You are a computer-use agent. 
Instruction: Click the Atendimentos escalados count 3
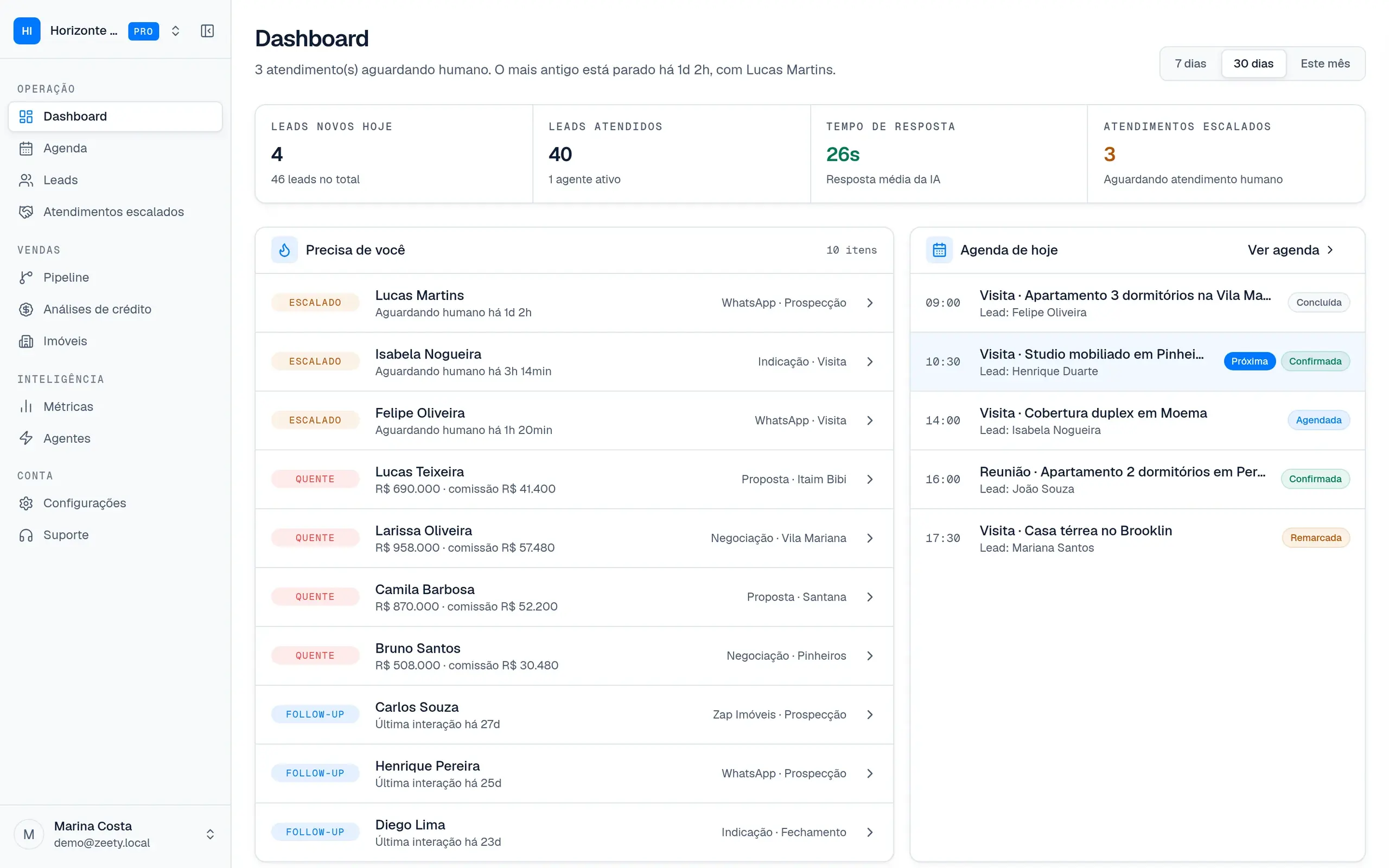[x=1109, y=154]
